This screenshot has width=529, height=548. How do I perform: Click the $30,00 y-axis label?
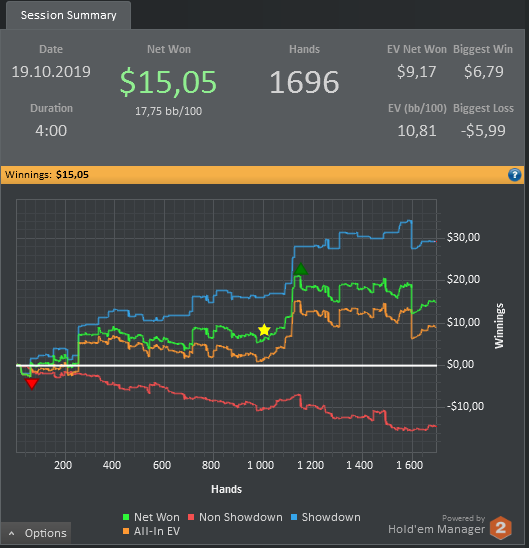[x=463, y=237]
